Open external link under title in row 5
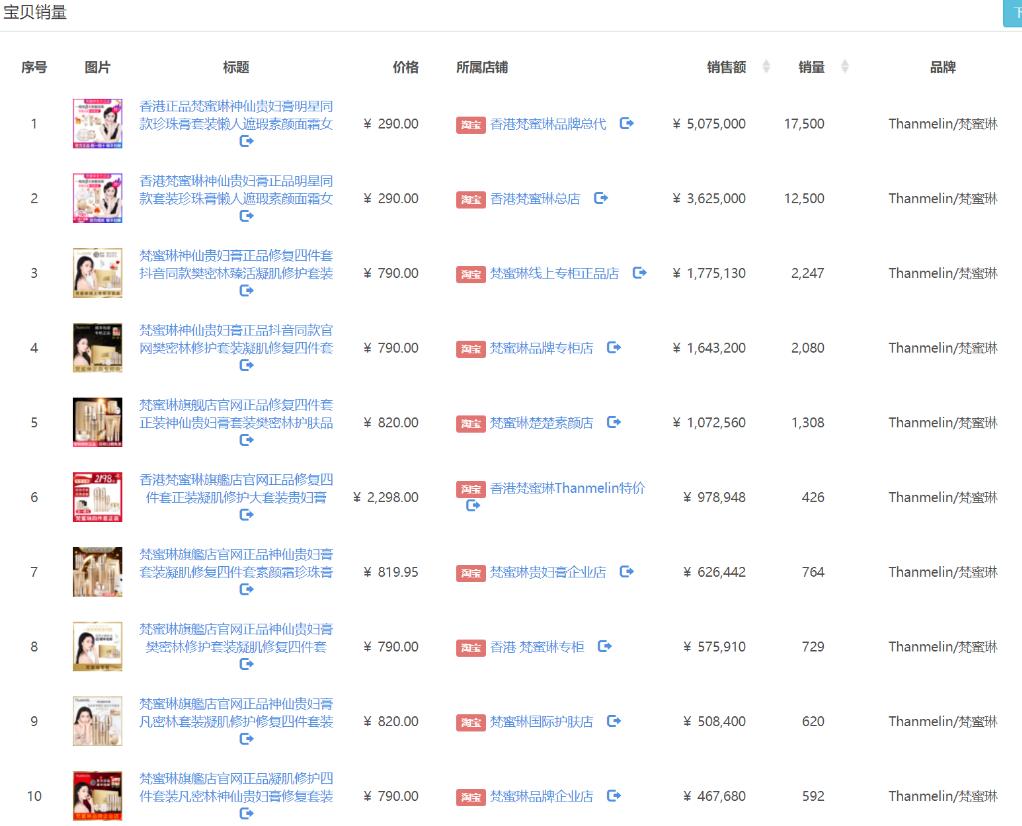 [246, 440]
